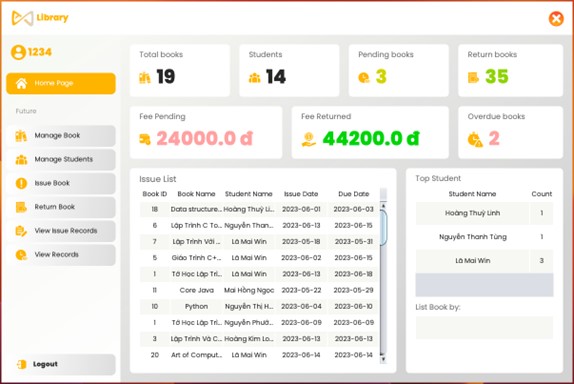Click the exclamation icon next to Issue Book
The height and width of the screenshot is (384, 574).
pyautogui.click(x=21, y=183)
